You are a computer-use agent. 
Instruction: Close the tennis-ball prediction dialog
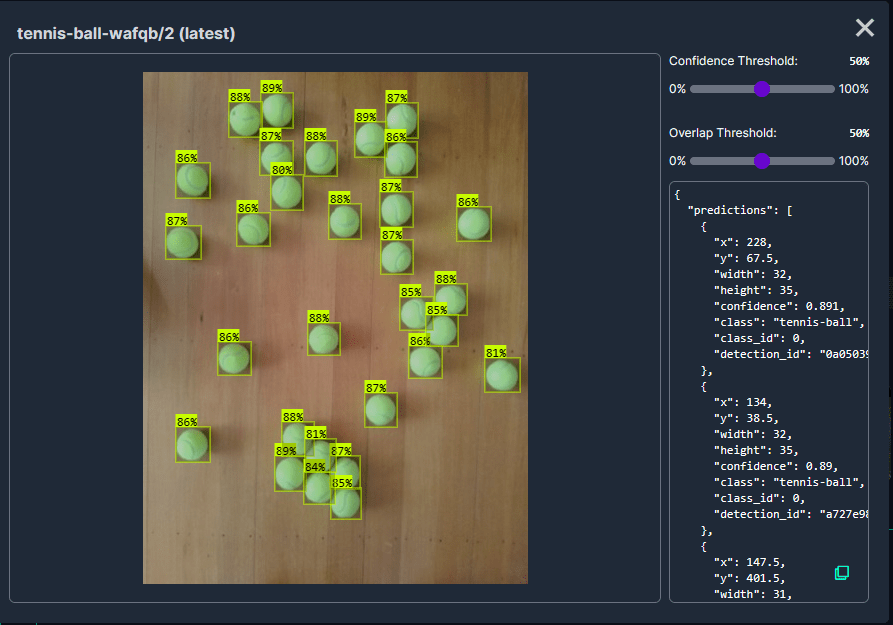point(864,29)
